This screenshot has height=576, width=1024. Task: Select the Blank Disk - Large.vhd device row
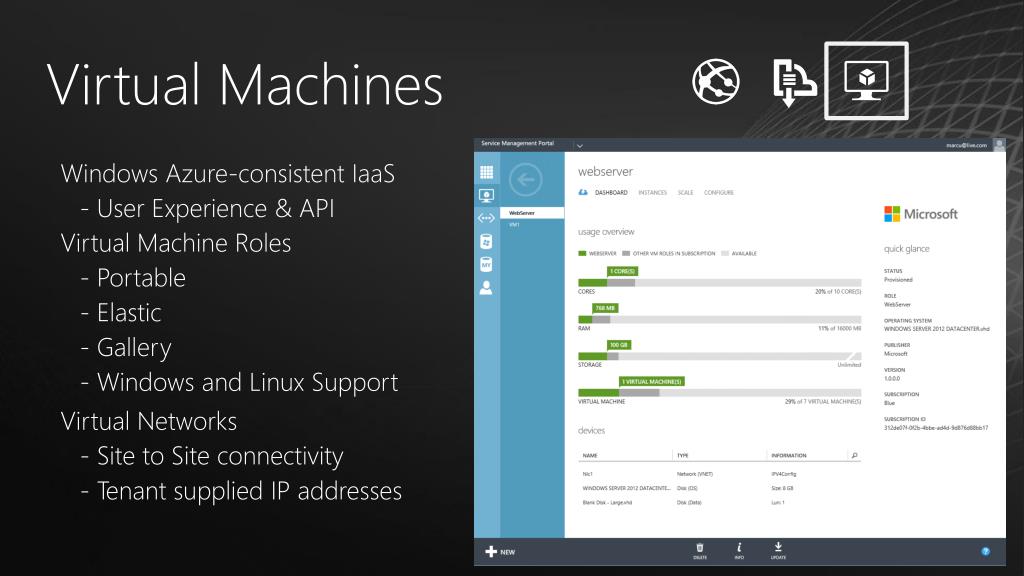point(720,503)
